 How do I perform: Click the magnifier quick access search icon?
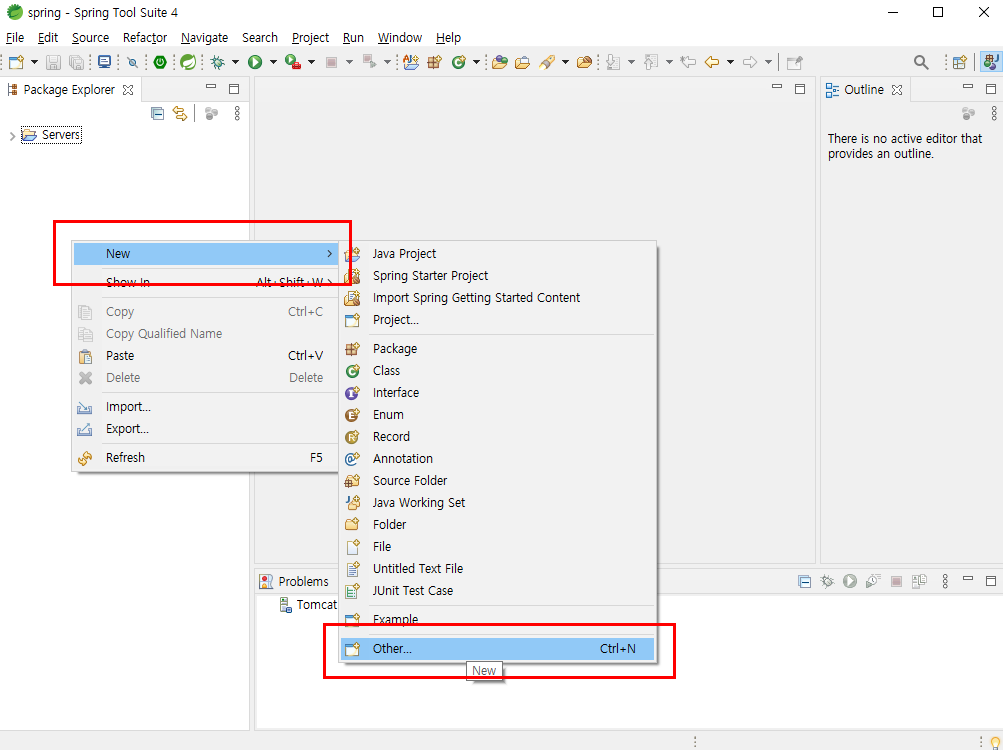click(x=921, y=62)
